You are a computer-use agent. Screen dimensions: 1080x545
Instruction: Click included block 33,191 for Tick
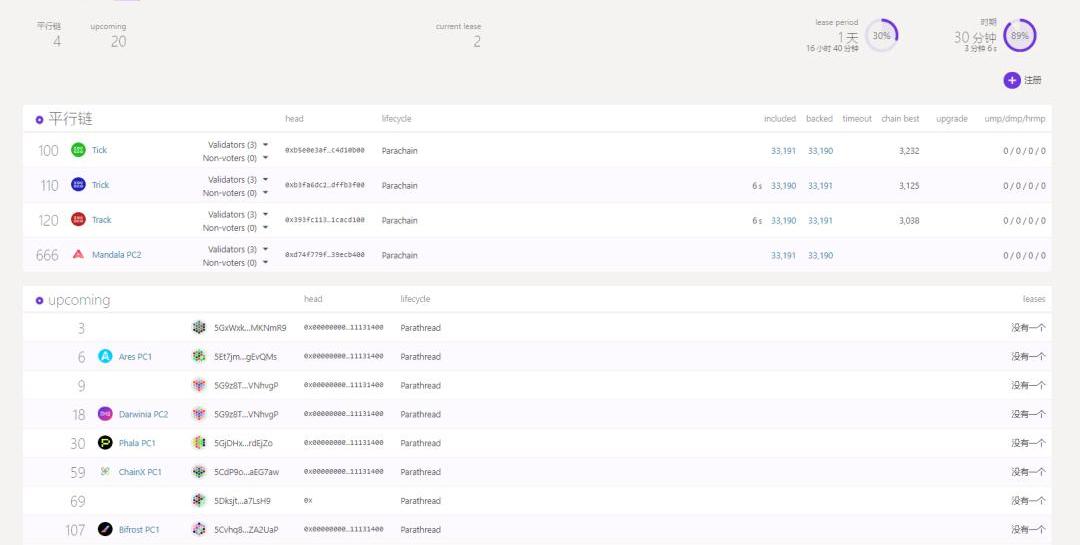[783, 151]
